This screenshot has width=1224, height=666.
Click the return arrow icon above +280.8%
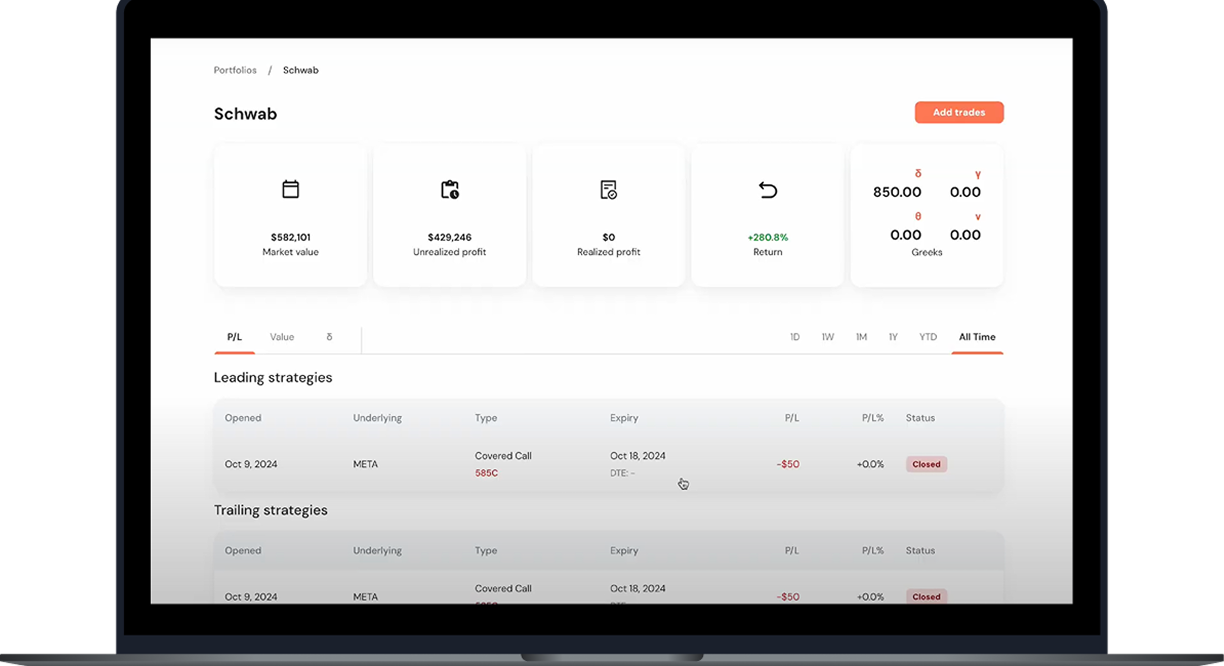click(767, 189)
